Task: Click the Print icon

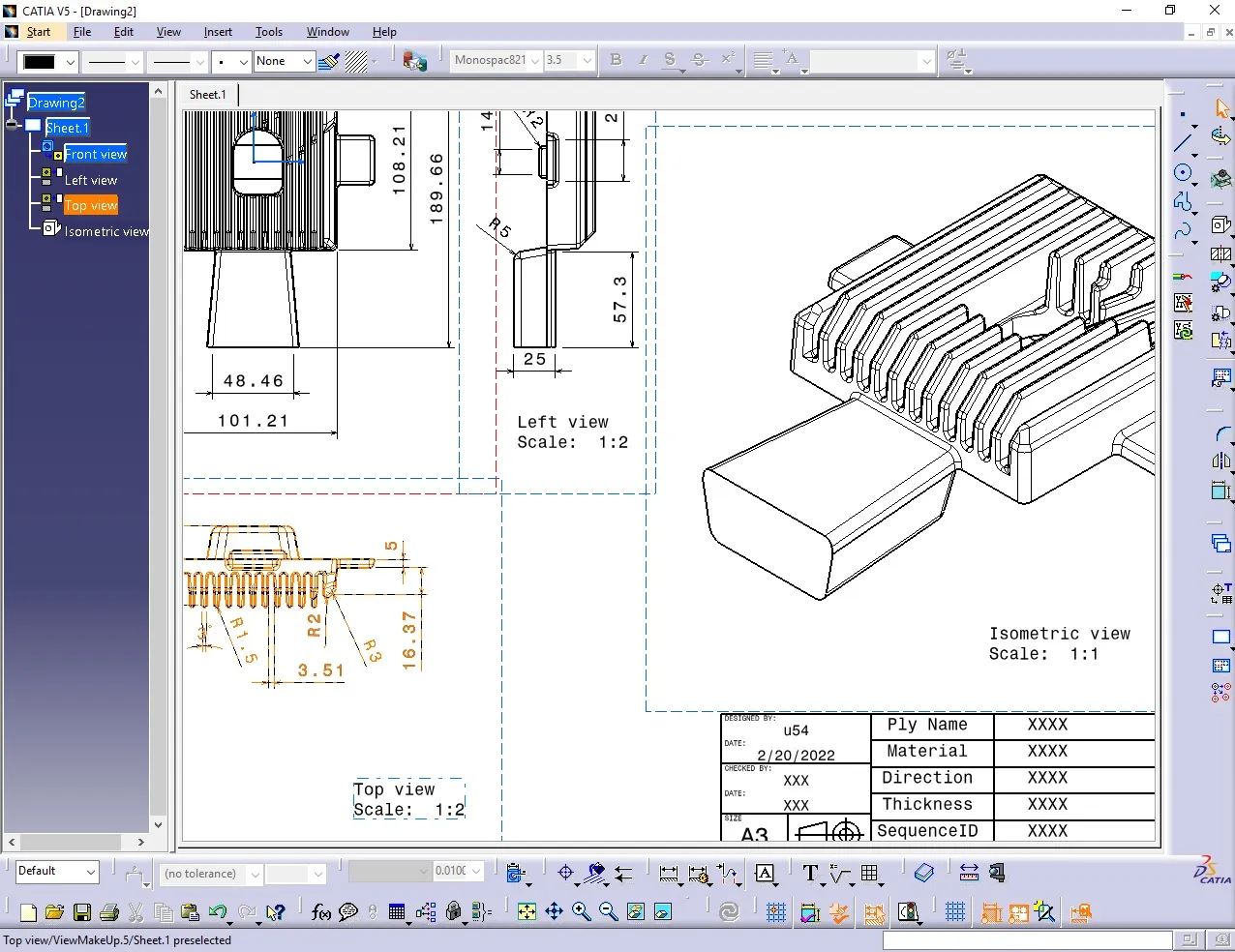Action: [x=109, y=912]
